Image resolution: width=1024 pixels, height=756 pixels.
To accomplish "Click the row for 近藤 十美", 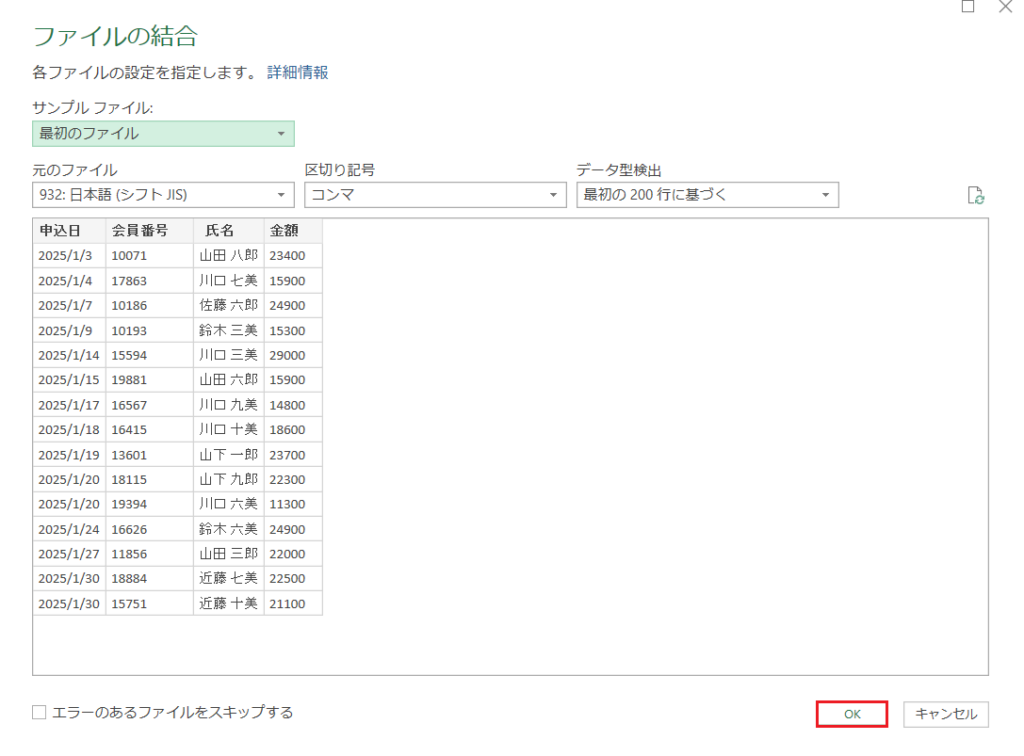I will pyautogui.click(x=228, y=603).
